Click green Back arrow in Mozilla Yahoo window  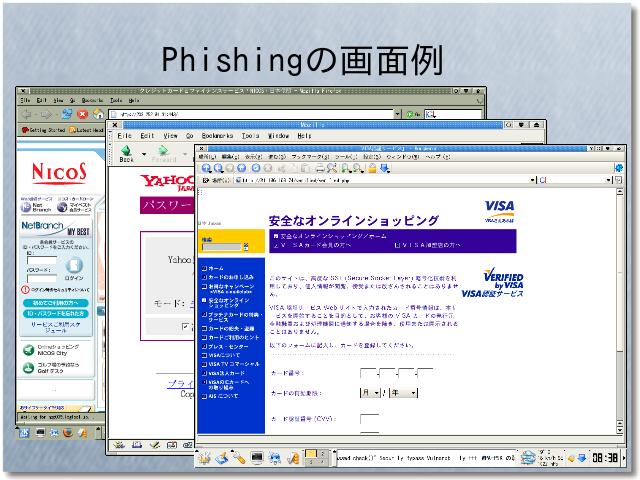(126, 151)
